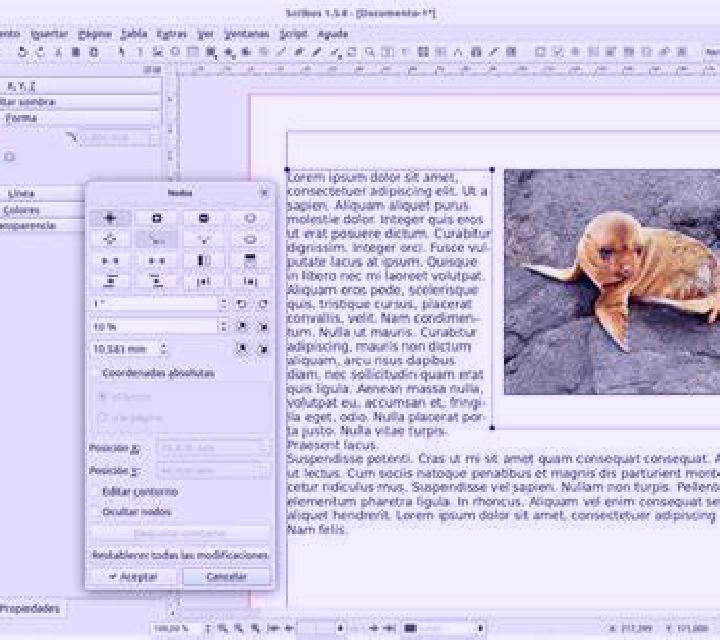This screenshot has height=640, width=720.
Task: Click the zoom-in magnifier in the status bar
Action: pyautogui.click(x=255, y=628)
